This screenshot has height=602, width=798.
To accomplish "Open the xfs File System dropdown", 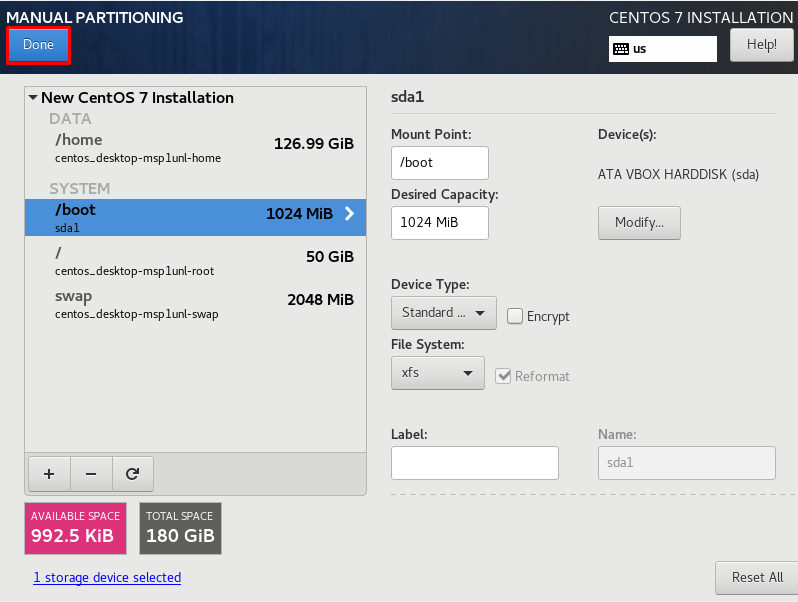I will pos(438,373).
